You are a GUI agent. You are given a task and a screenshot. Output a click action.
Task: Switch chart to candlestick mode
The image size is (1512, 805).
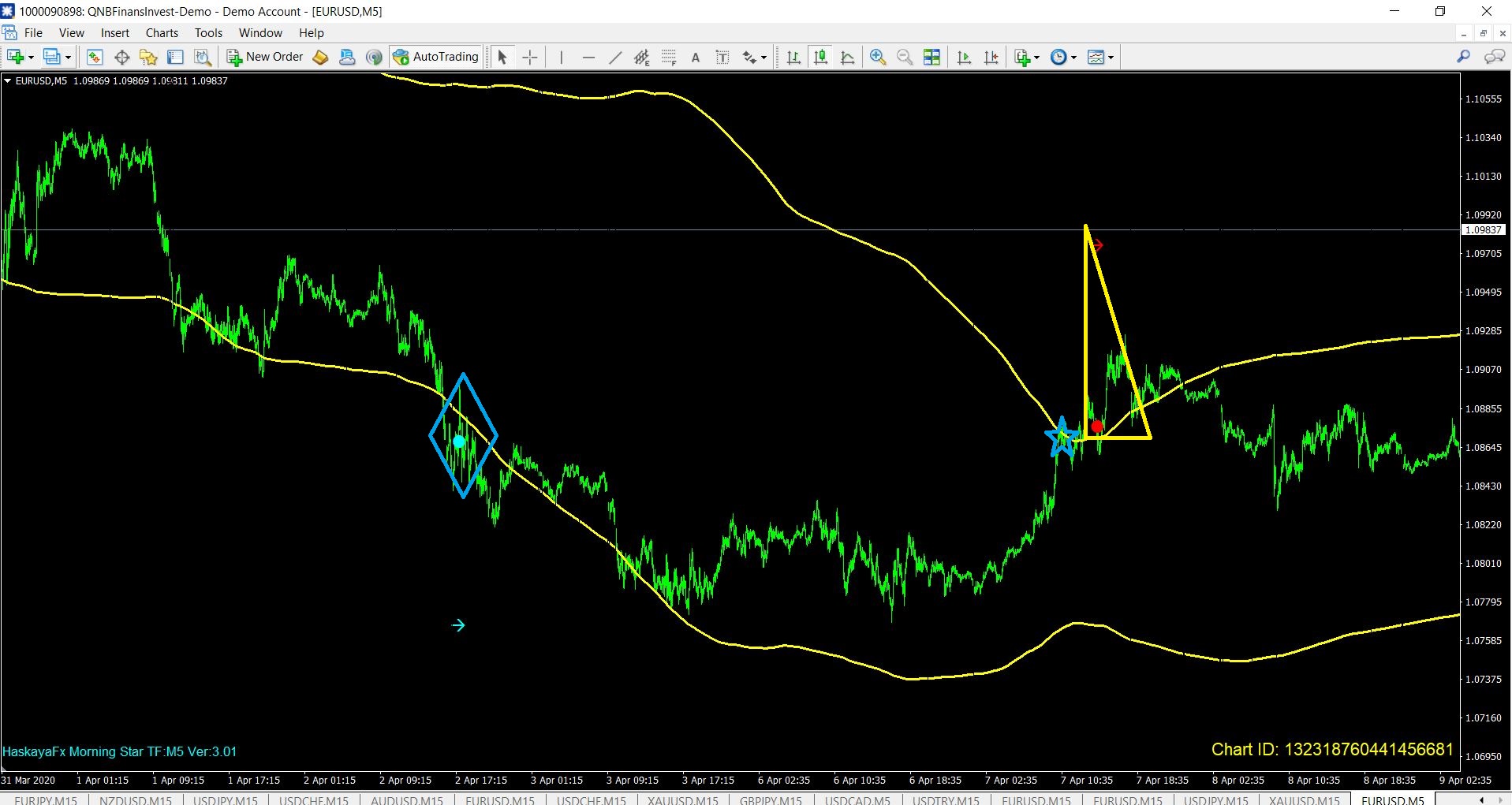(x=820, y=57)
